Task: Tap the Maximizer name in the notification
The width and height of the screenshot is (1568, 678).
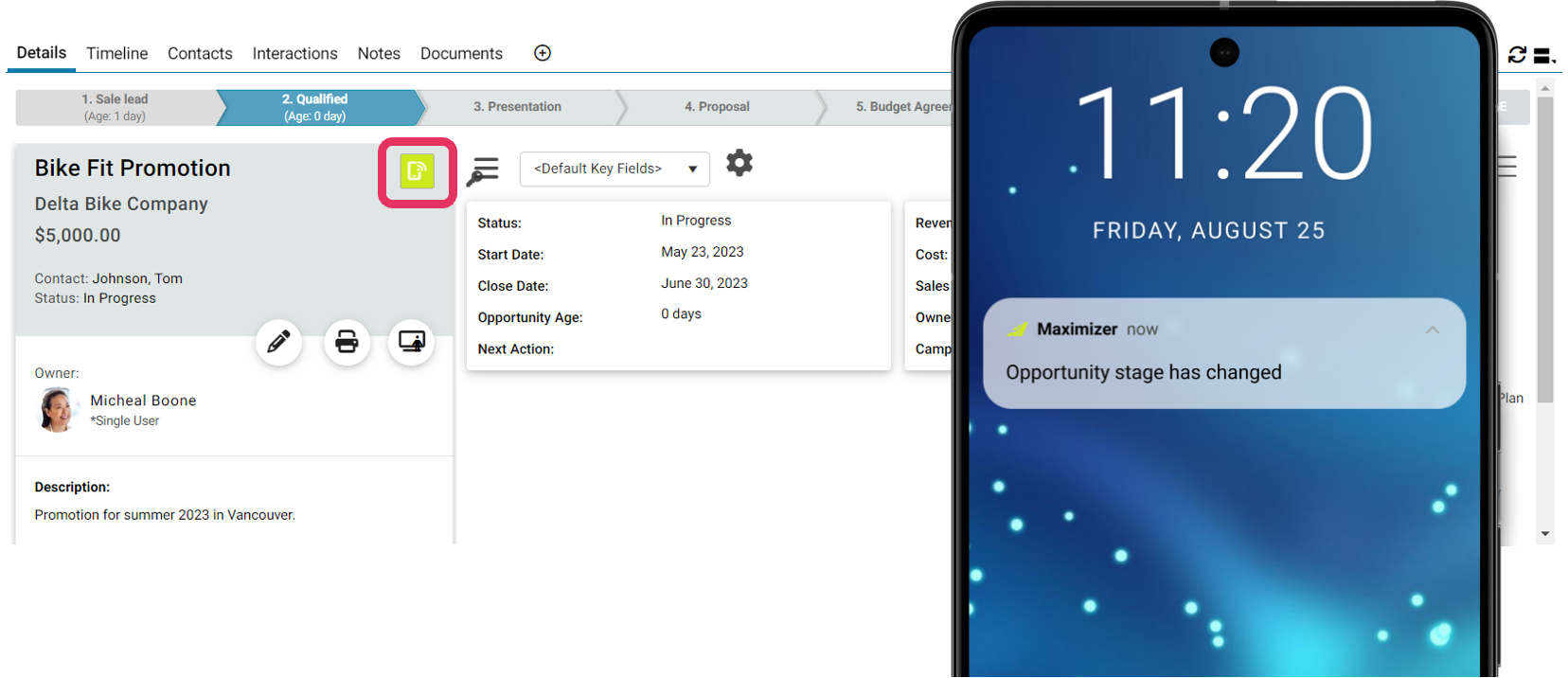Action: (x=1077, y=330)
